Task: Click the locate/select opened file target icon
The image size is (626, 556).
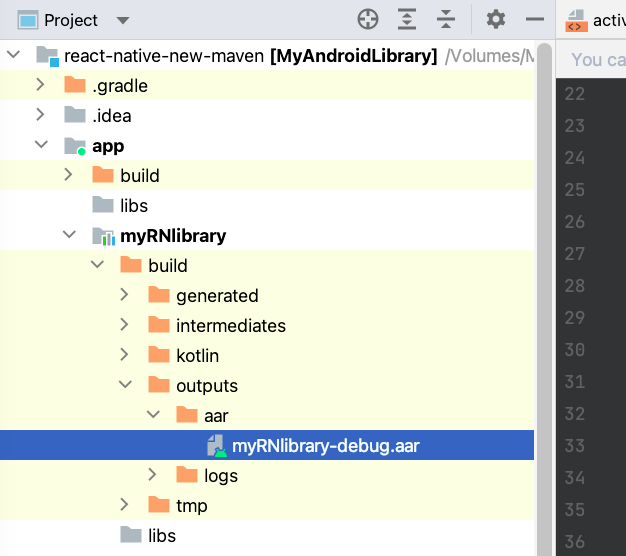Action: (x=368, y=20)
